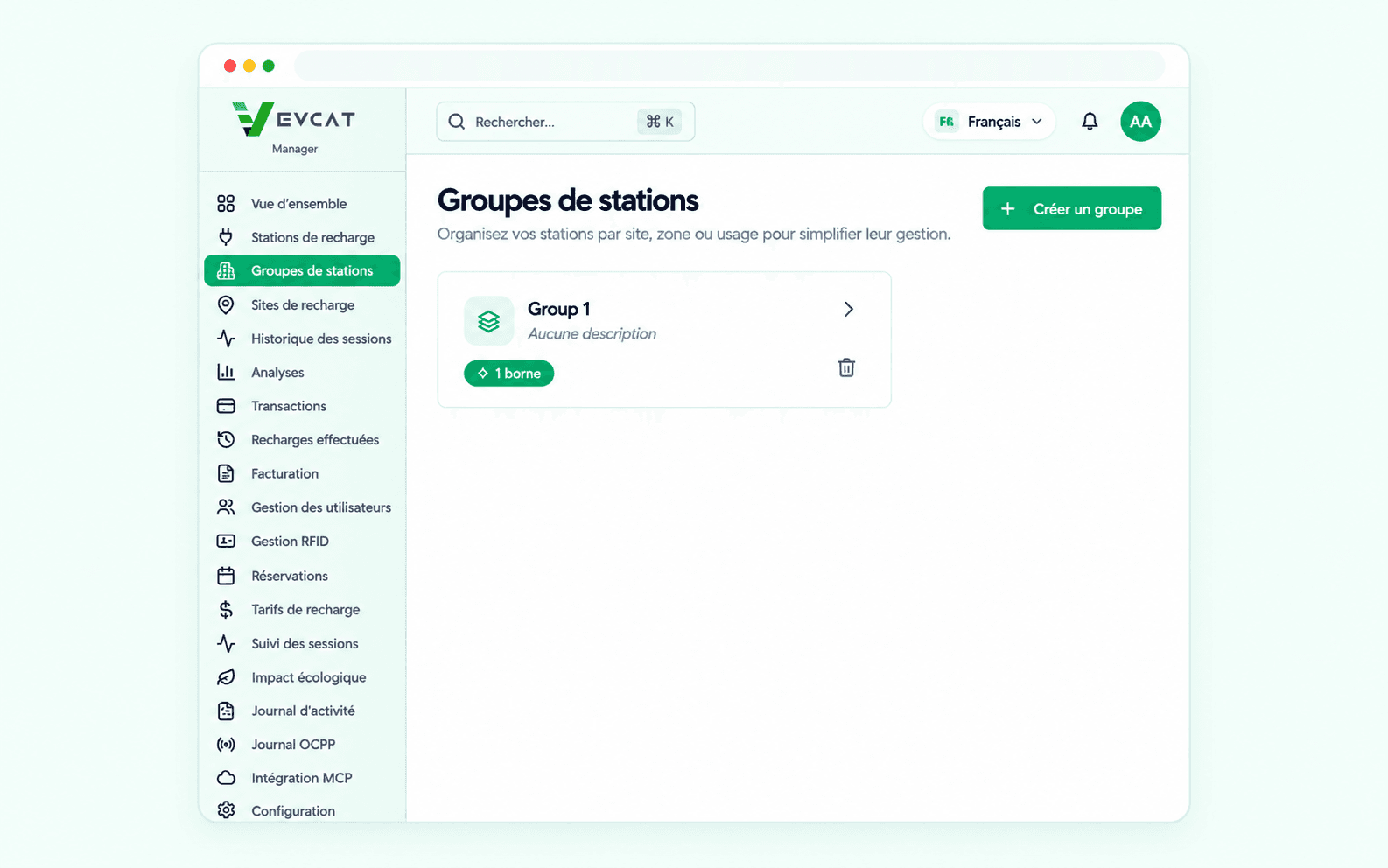
Task: Delete Group 1 with the trash icon
Action: [846, 367]
